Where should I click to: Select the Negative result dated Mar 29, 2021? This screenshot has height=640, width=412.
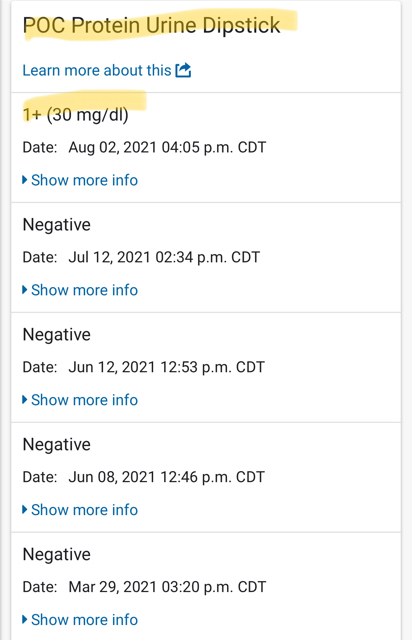tap(57, 554)
